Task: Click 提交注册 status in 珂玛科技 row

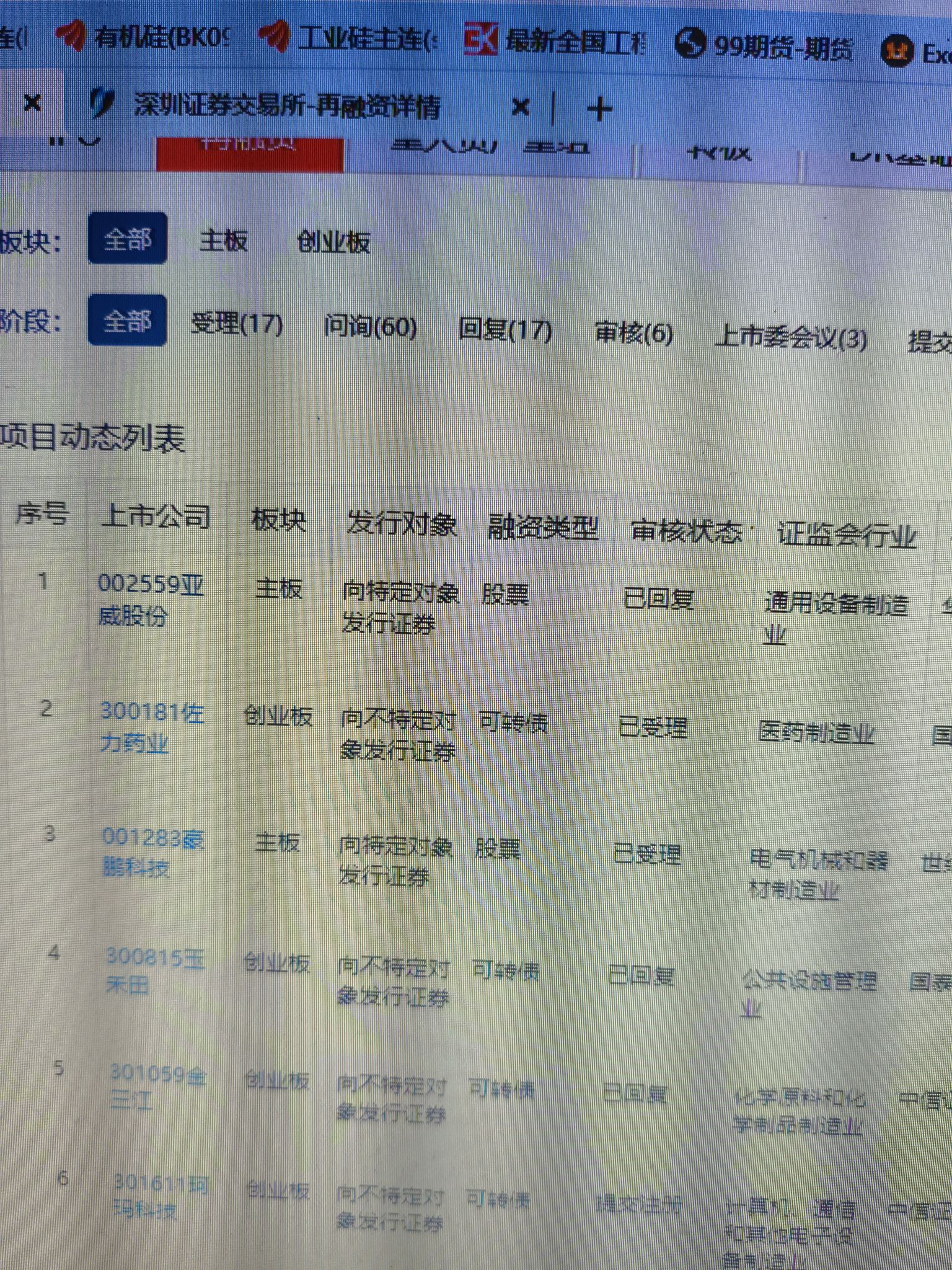Action: [638, 1204]
